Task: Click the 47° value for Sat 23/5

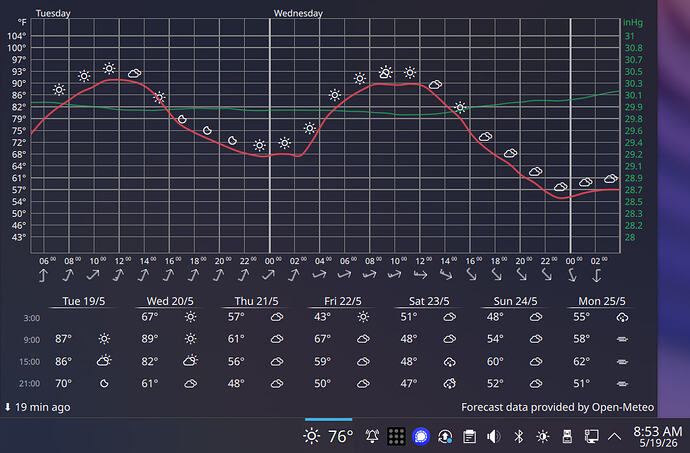Action: coord(409,383)
